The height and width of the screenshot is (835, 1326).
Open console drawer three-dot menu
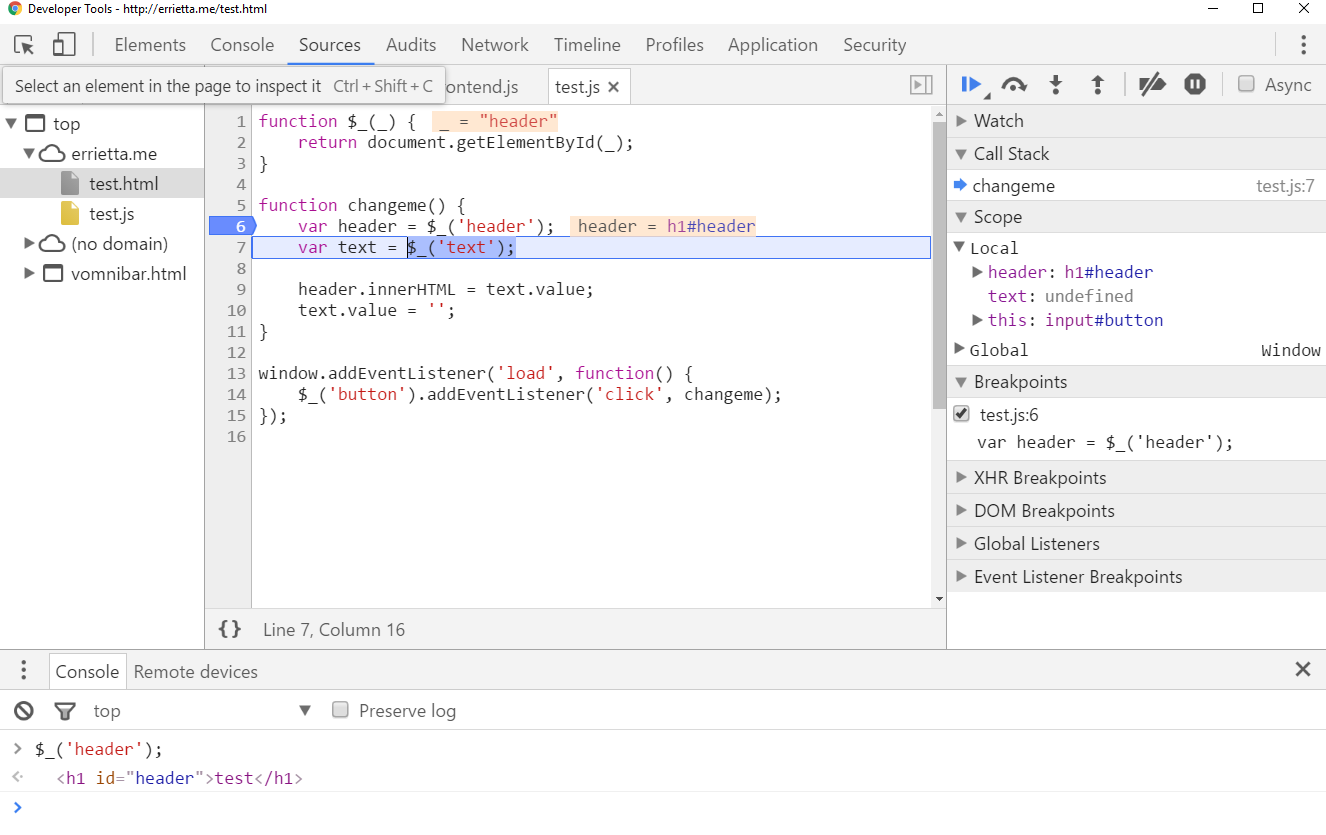pyautogui.click(x=24, y=670)
